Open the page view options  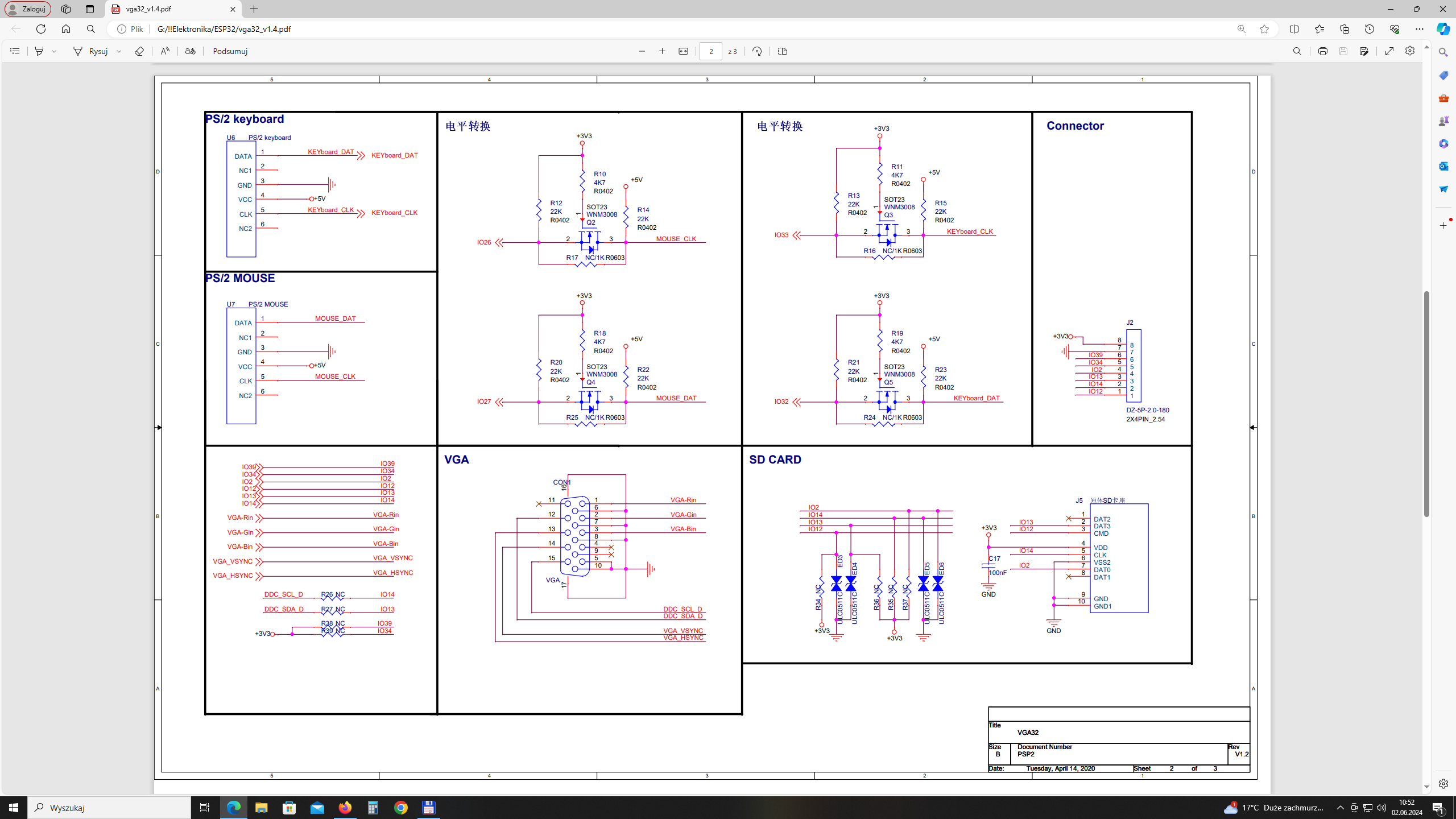coord(783,51)
